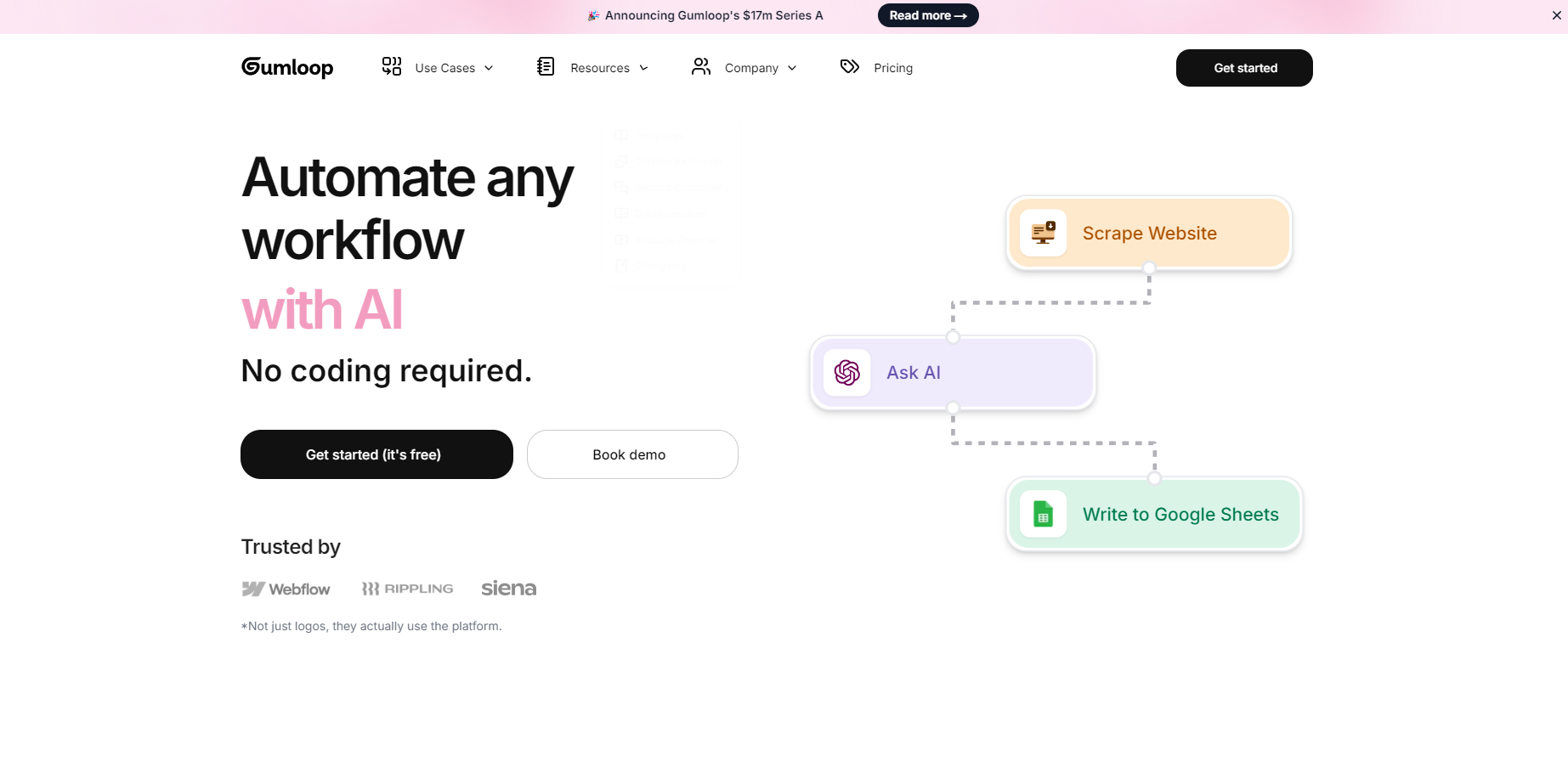Click the Book demo button
Screen dimensions: 1568x778
coord(632,454)
